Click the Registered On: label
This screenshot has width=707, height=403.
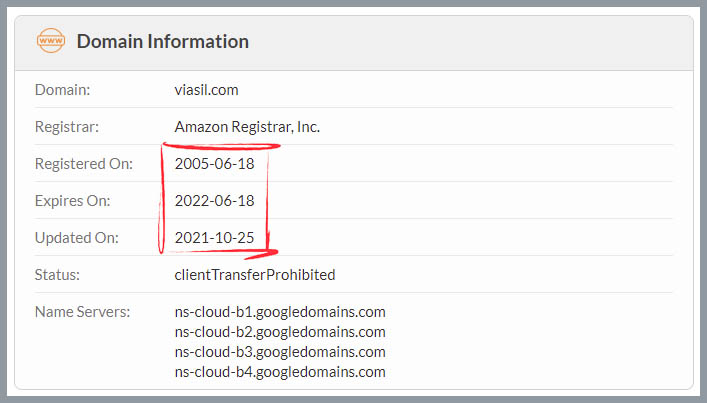coord(84,164)
